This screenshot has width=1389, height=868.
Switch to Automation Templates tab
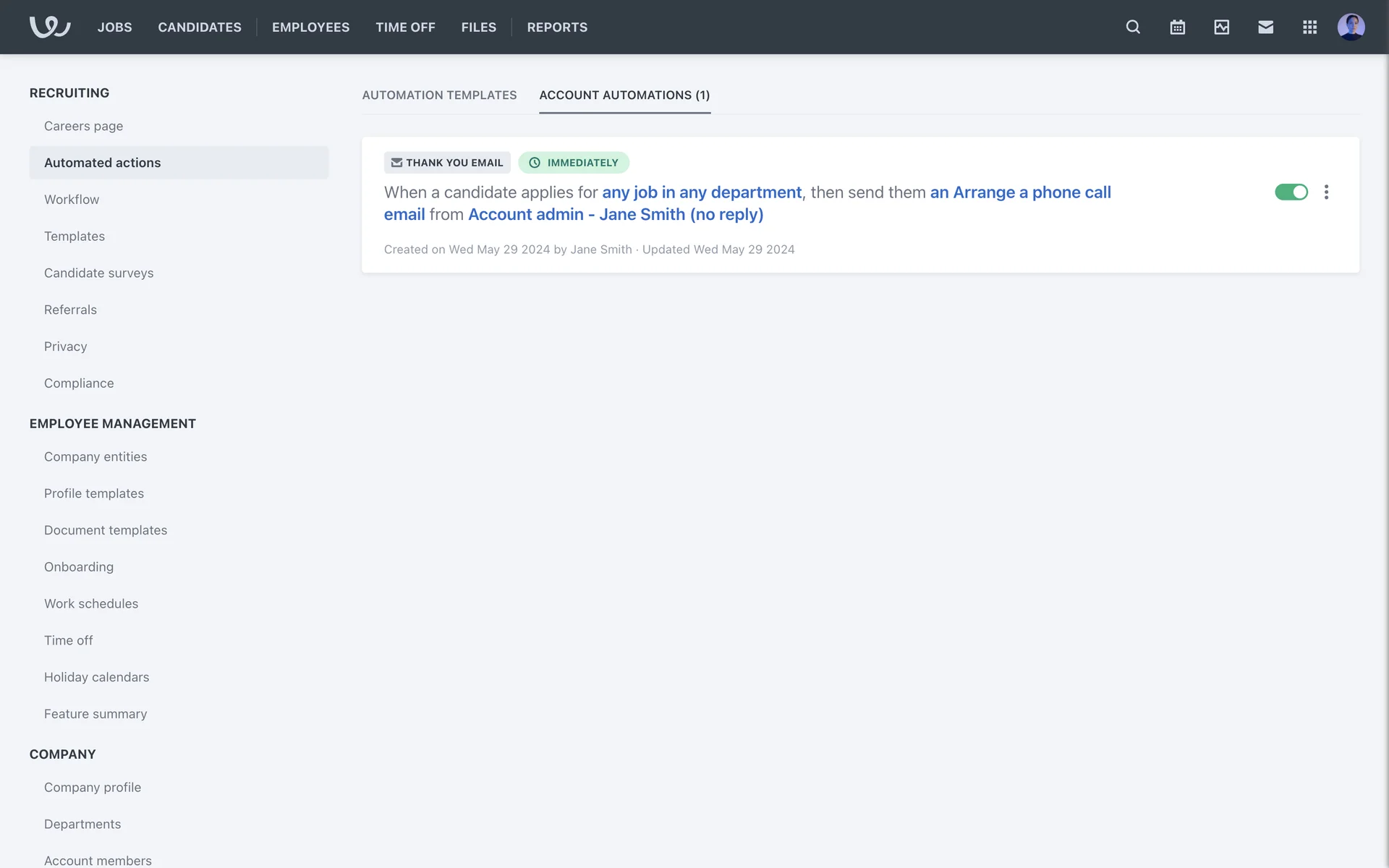[439, 95]
